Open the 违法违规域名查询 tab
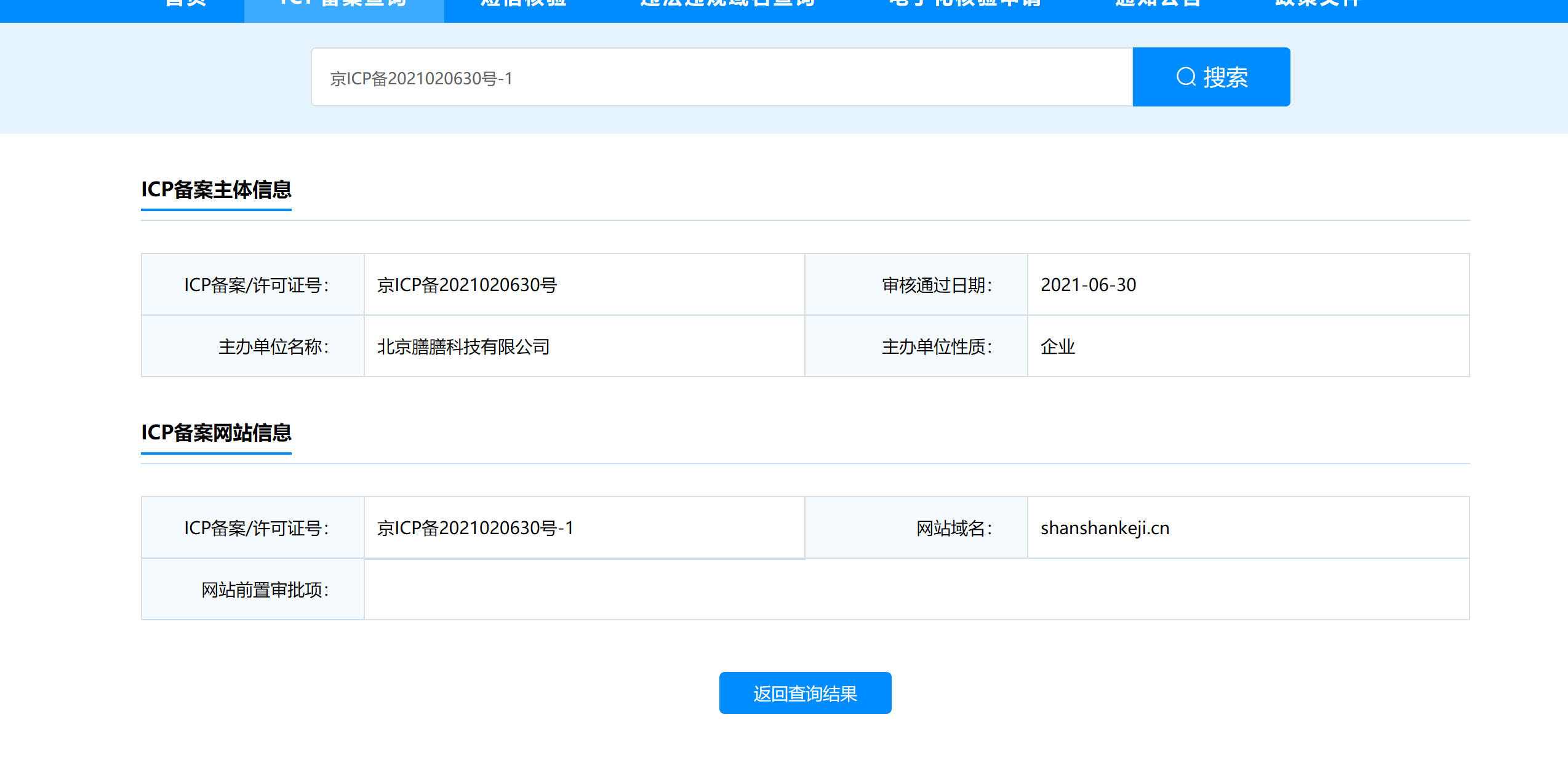 point(727,5)
